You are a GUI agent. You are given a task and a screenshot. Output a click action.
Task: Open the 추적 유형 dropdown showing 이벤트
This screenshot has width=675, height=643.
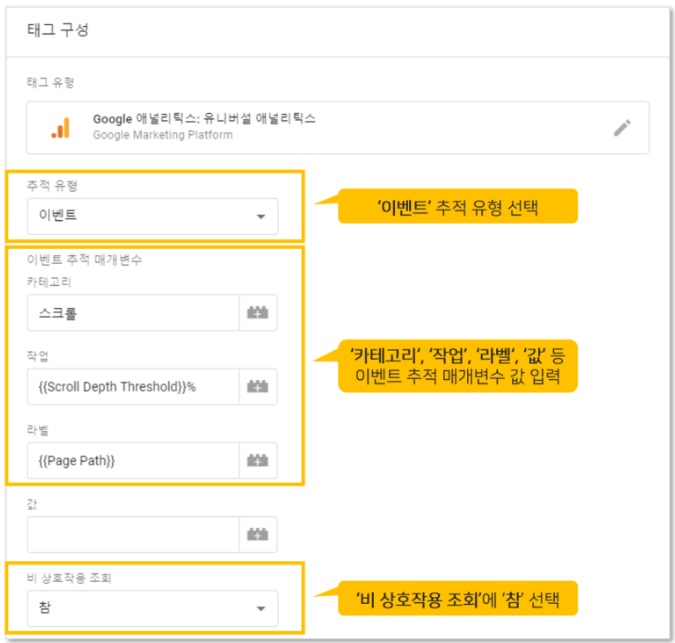(152, 216)
